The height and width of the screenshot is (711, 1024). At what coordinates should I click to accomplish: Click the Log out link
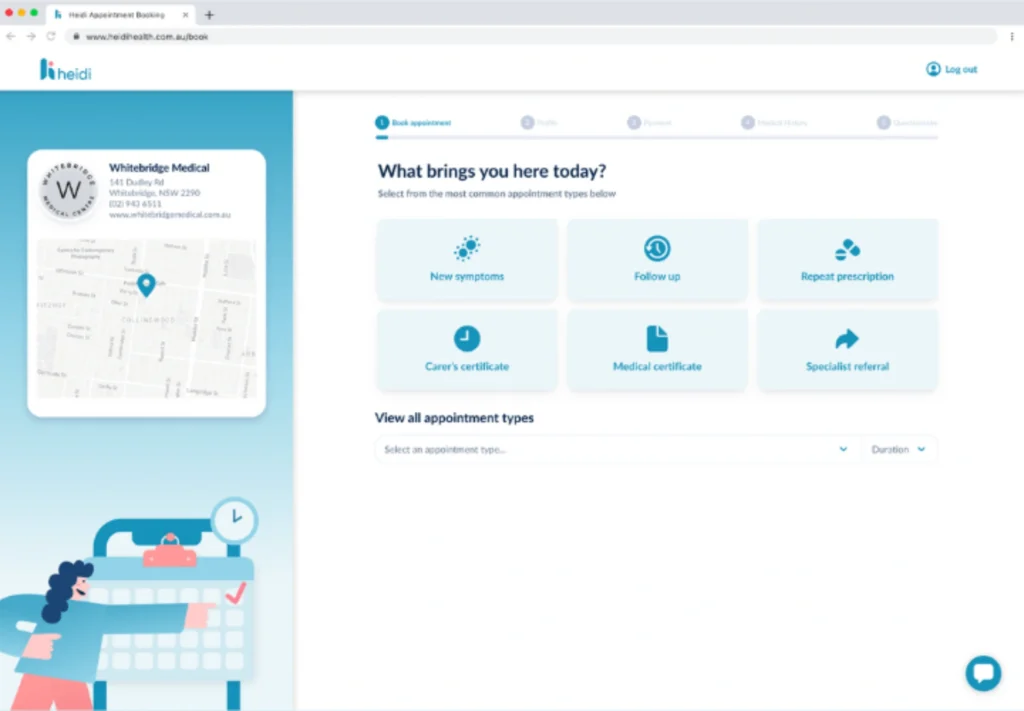pyautogui.click(x=961, y=69)
